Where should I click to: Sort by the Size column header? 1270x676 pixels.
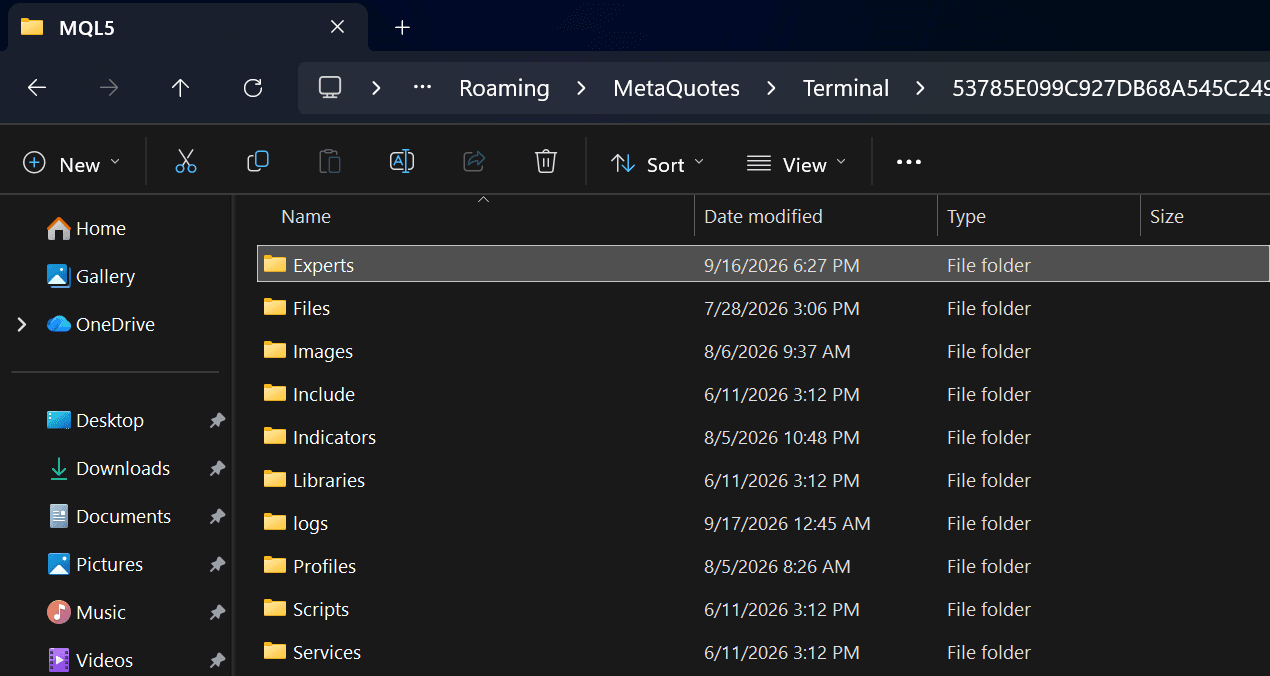[x=1166, y=217]
